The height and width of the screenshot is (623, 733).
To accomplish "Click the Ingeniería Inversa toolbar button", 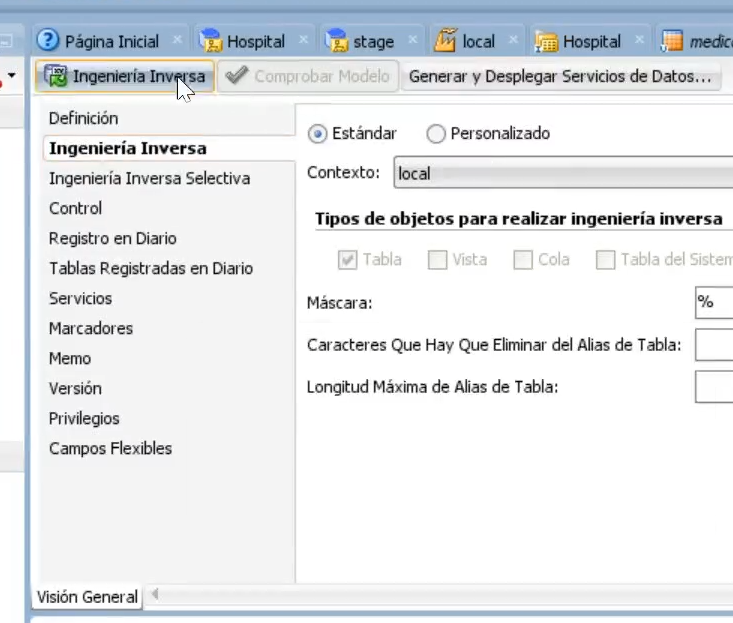I will coord(124,76).
